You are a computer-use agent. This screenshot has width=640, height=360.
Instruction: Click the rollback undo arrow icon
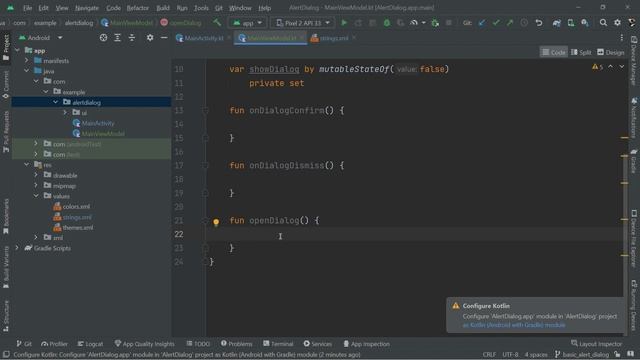[539, 23]
